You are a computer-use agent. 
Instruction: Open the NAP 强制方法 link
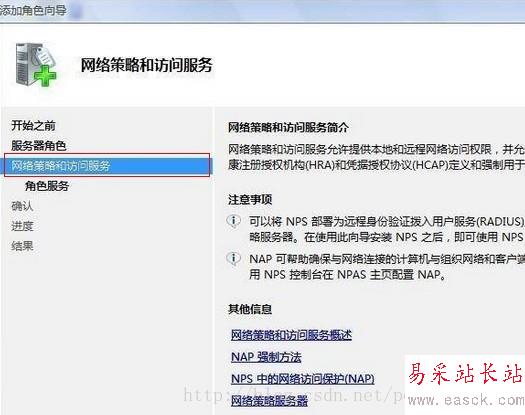pos(266,357)
